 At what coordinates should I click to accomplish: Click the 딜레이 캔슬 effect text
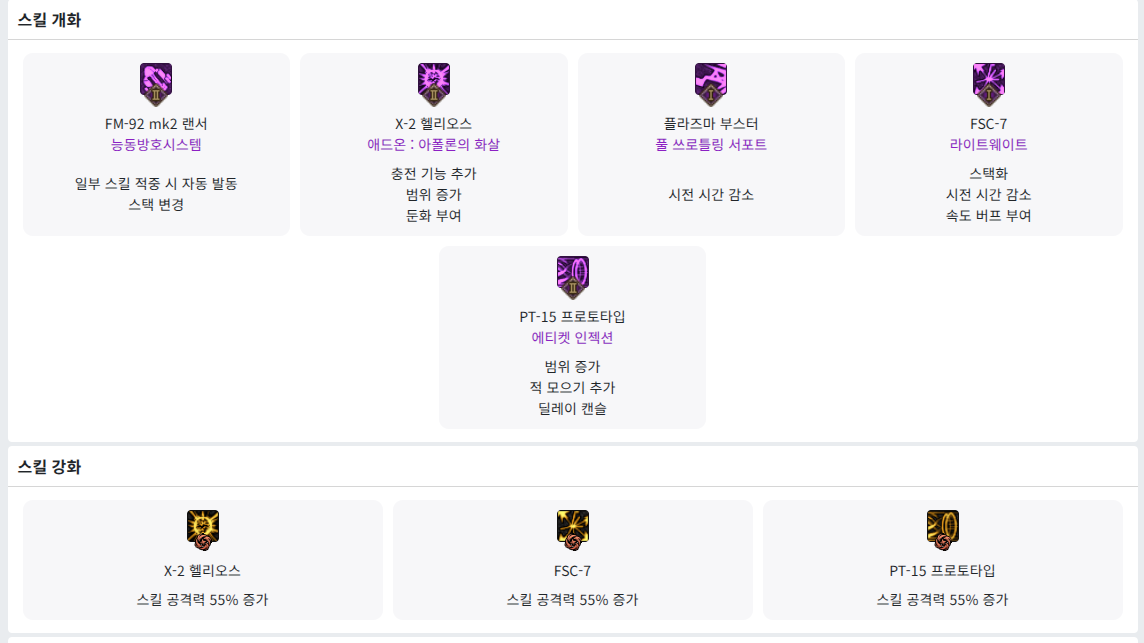tap(572, 408)
